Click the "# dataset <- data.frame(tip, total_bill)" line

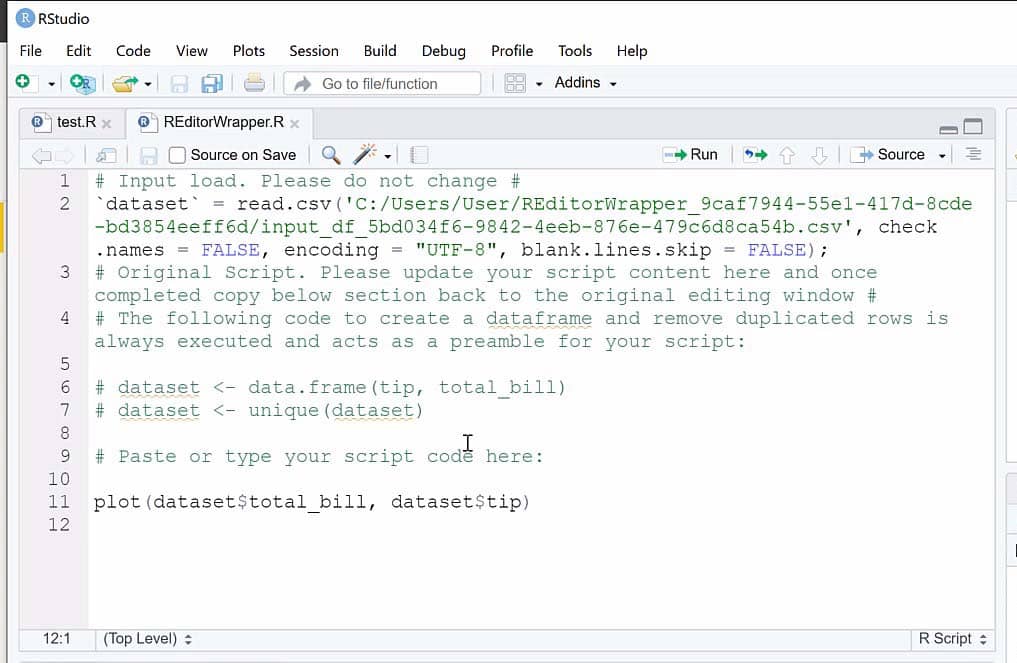[x=330, y=388]
